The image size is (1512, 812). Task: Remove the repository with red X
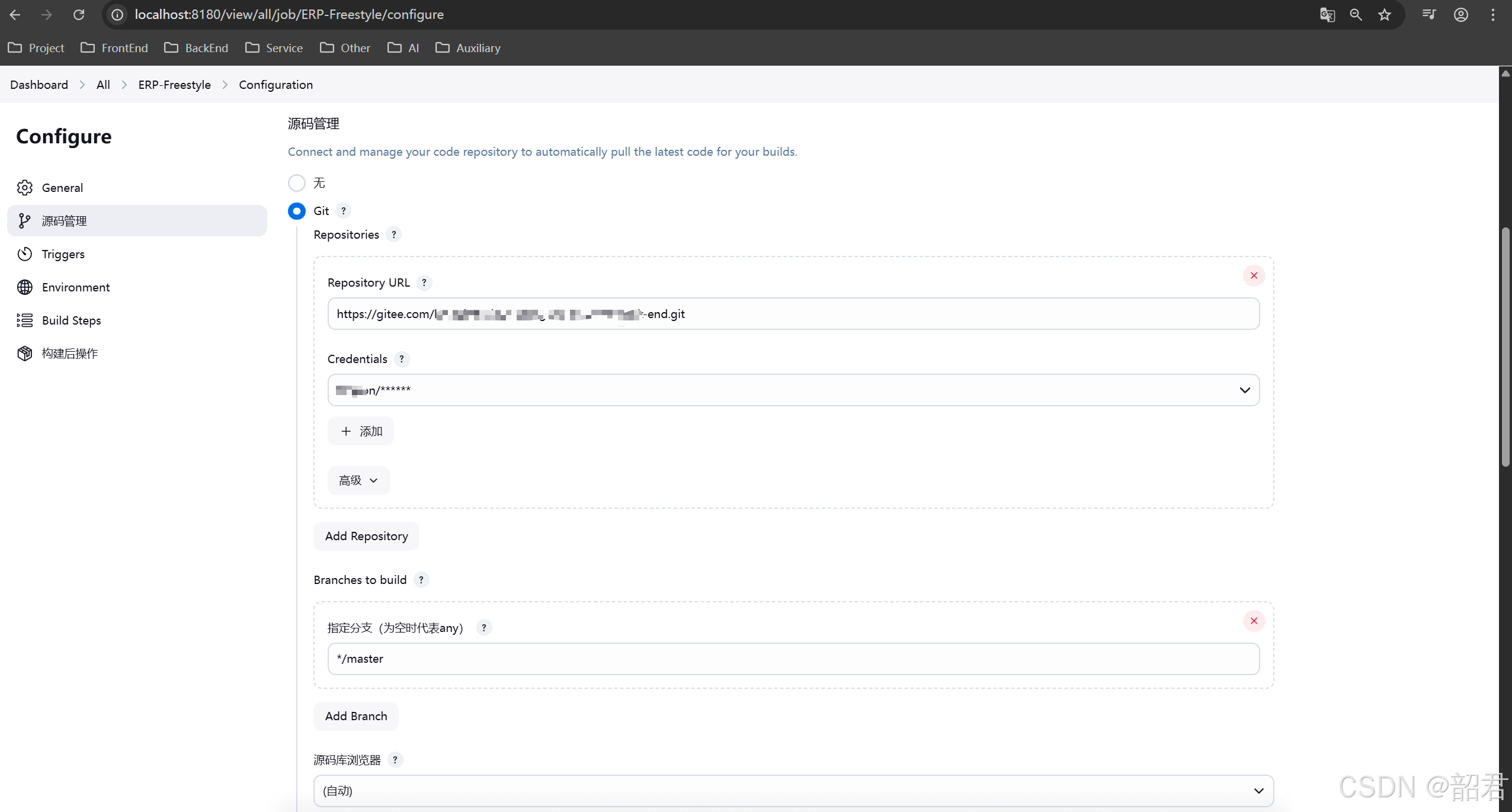point(1254,275)
